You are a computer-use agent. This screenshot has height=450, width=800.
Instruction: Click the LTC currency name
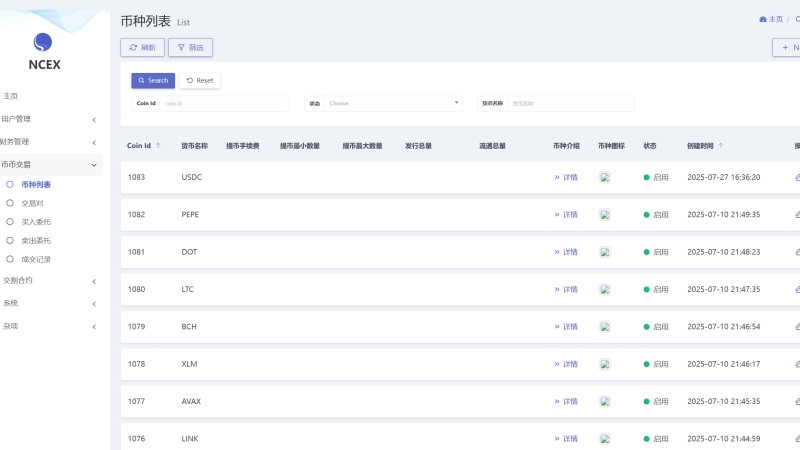(x=187, y=289)
